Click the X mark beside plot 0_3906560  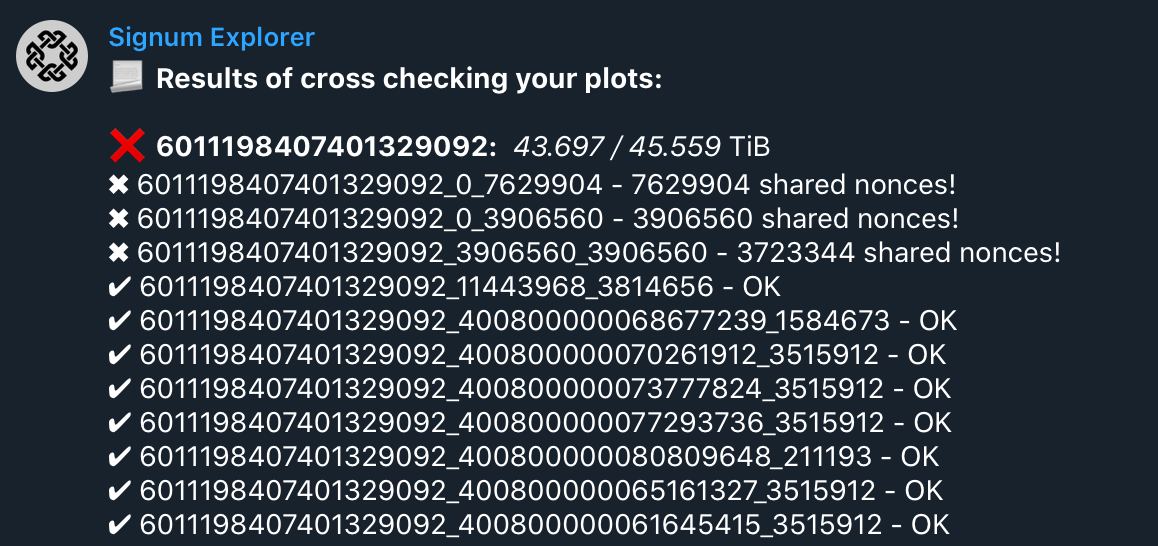(118, 219)
